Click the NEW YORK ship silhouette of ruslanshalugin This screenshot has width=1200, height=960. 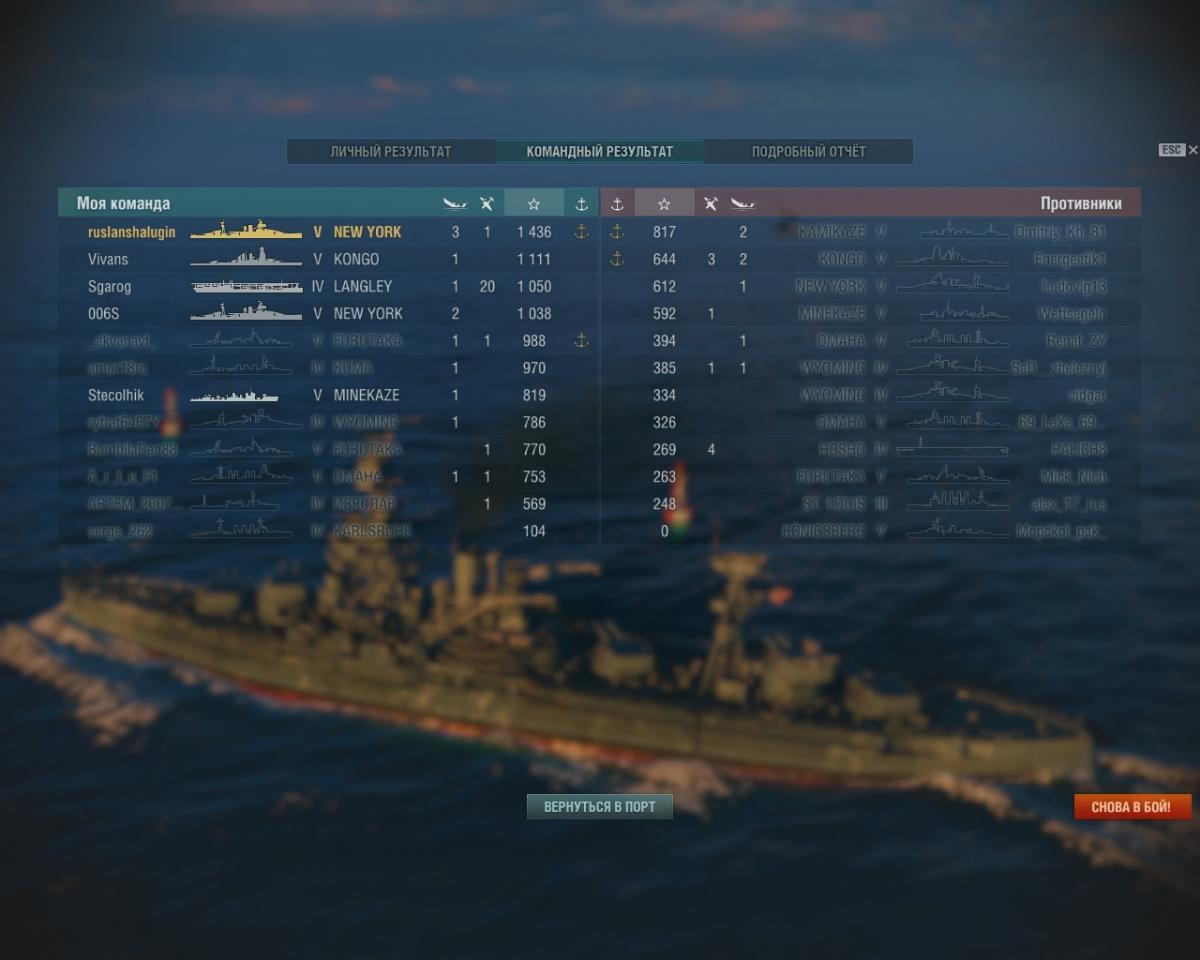[x=246, y=231]
